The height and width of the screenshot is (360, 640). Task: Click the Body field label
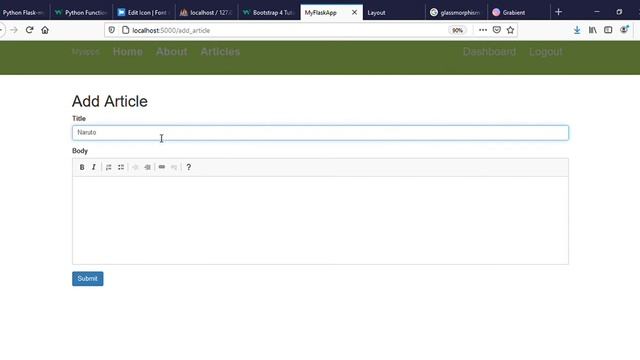pyautogui.click(x=80, y=151)
